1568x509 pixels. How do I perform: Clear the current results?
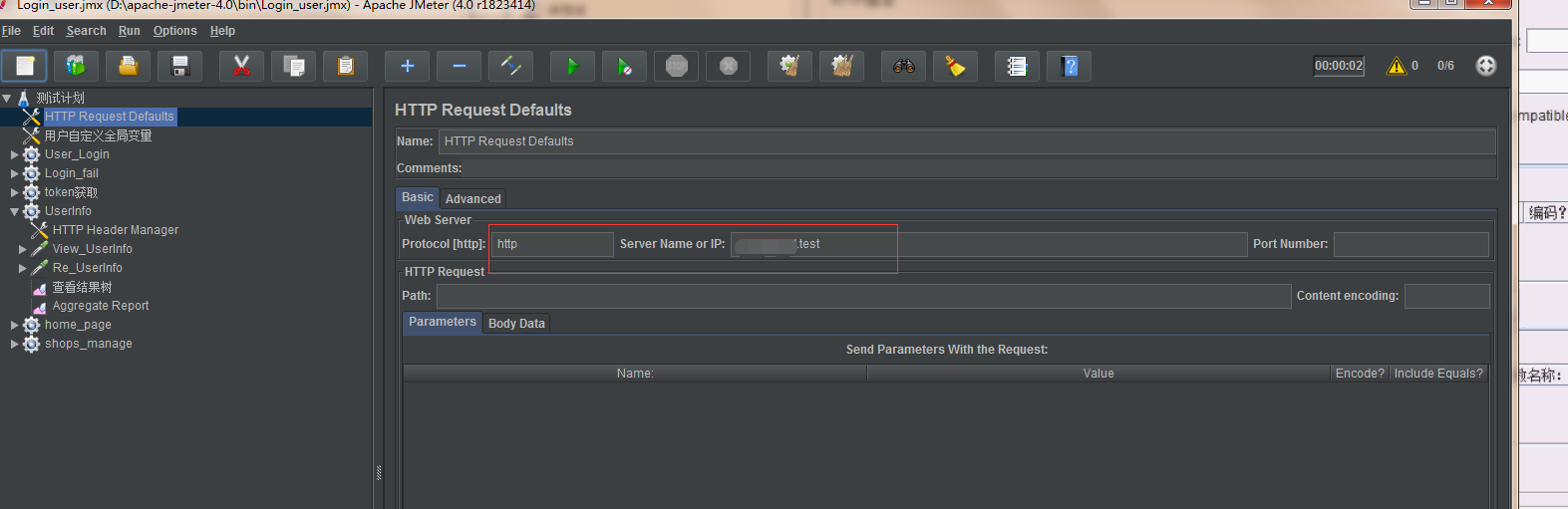[789, 66]
